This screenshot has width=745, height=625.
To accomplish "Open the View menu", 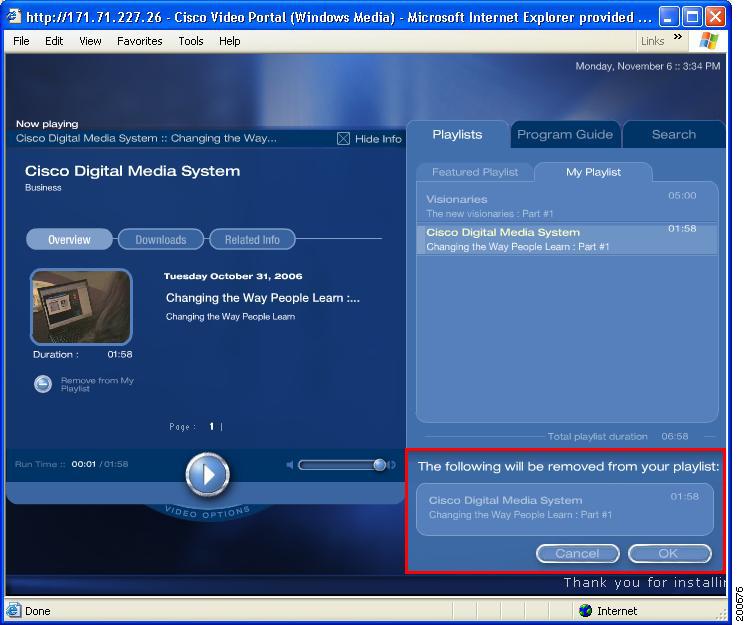I will click(90, 41).
